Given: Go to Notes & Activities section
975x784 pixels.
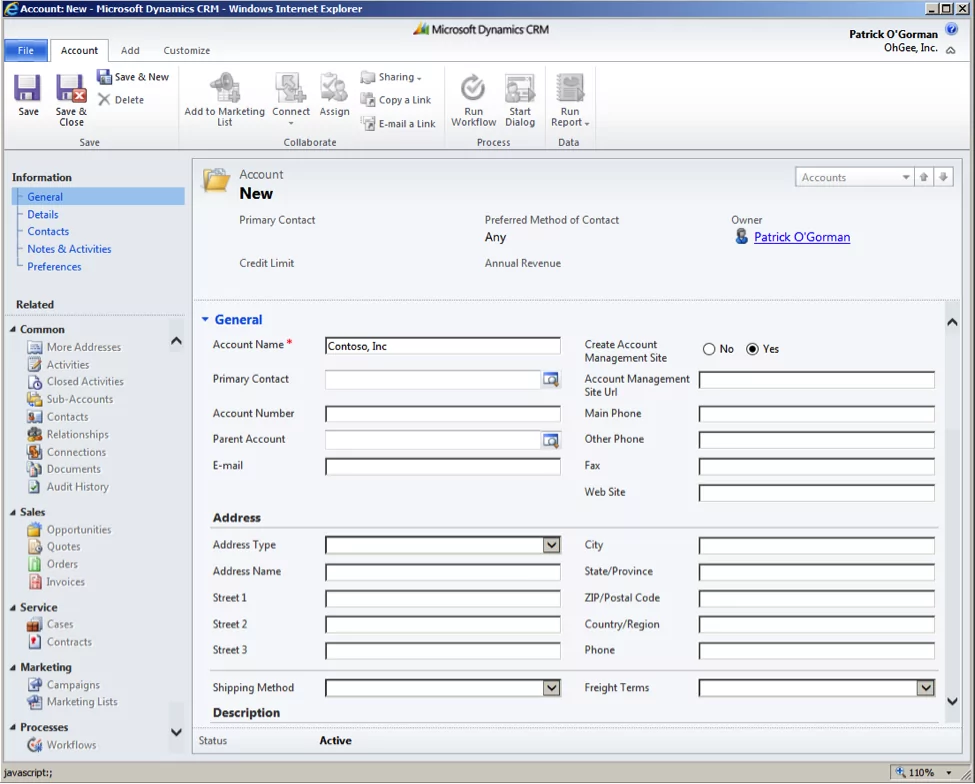Looking at the screenshot, I should (x=69, y=249).
